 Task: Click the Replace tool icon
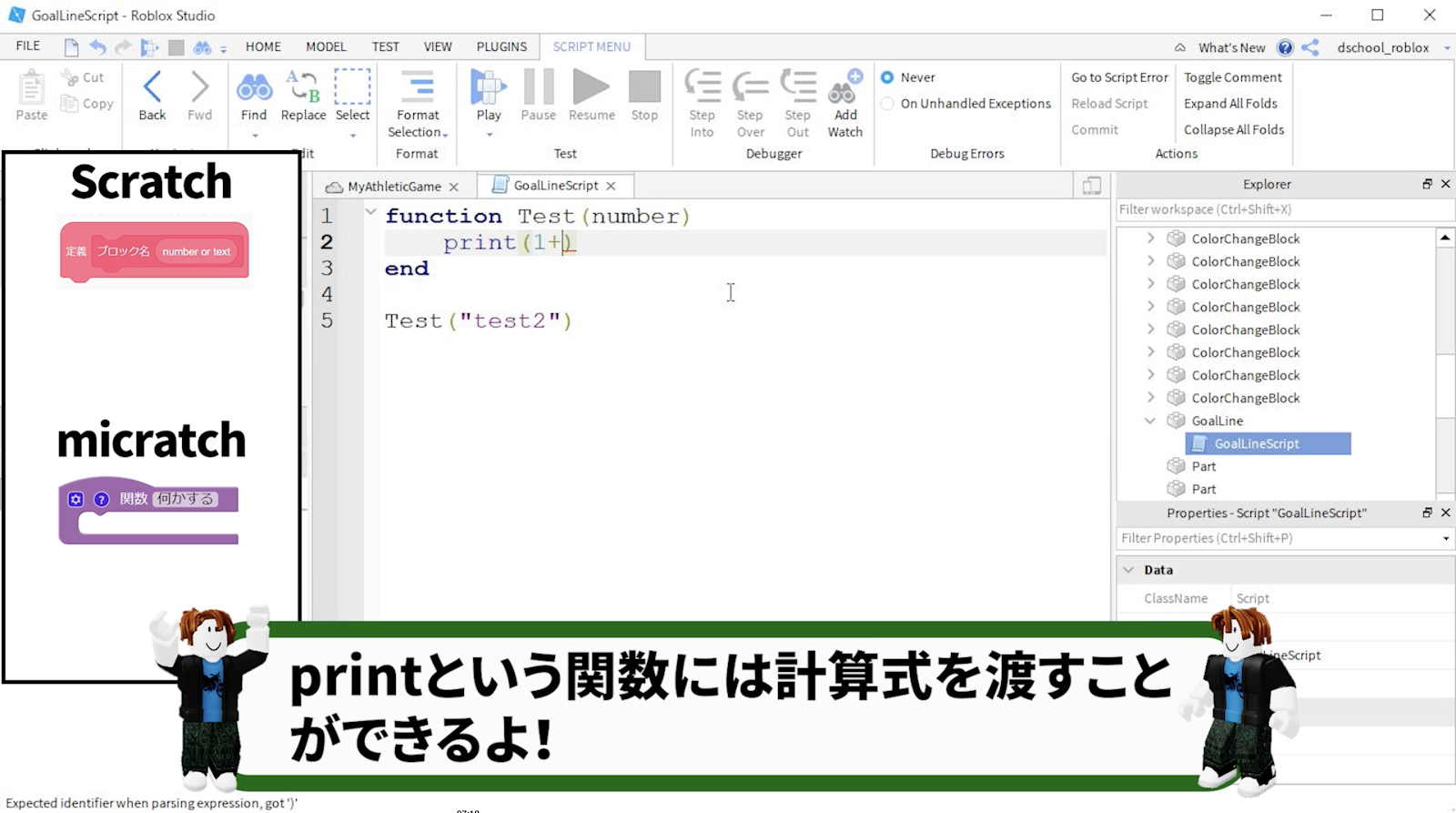coord(303,88)
